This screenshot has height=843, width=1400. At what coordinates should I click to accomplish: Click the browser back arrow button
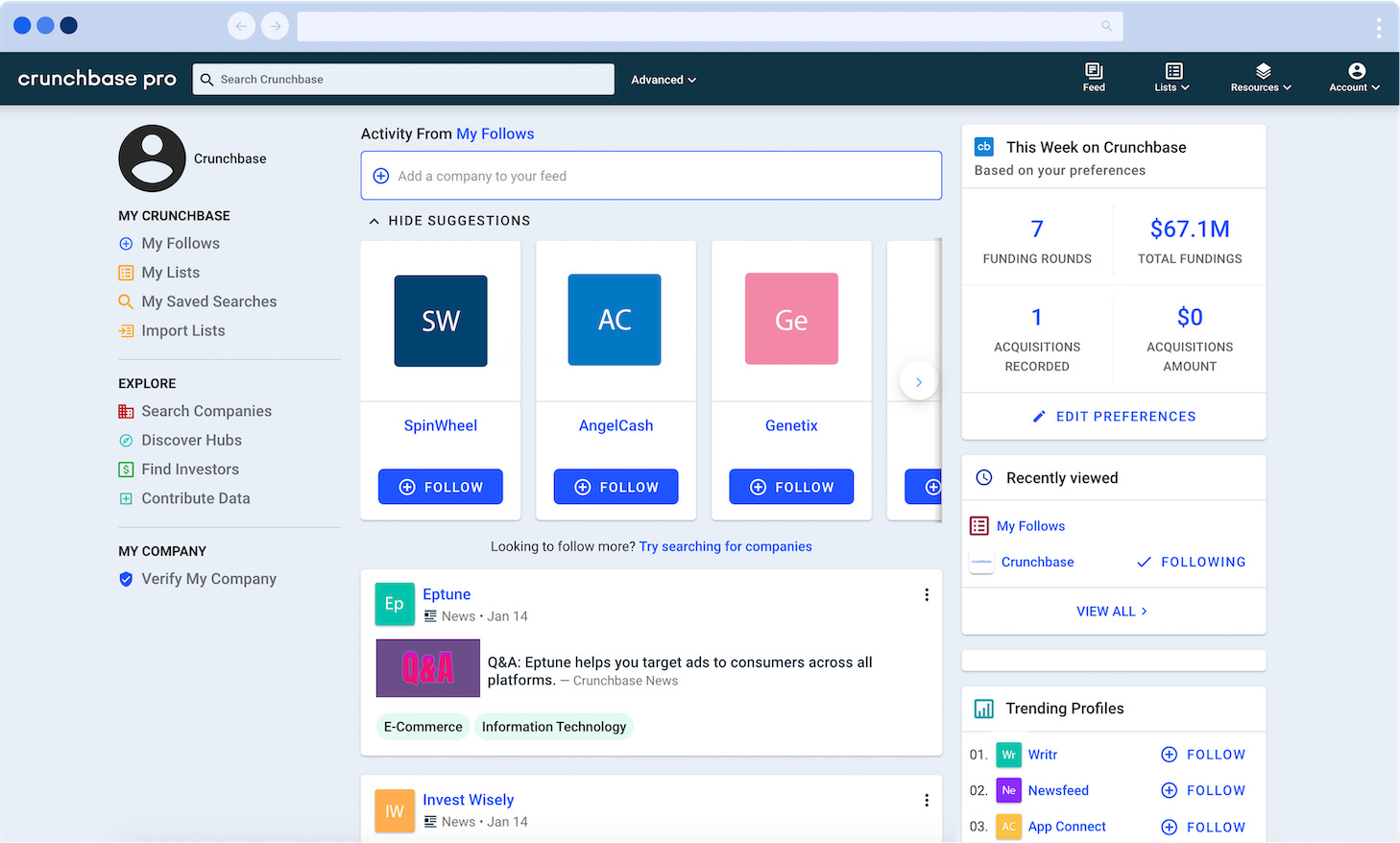241,26
